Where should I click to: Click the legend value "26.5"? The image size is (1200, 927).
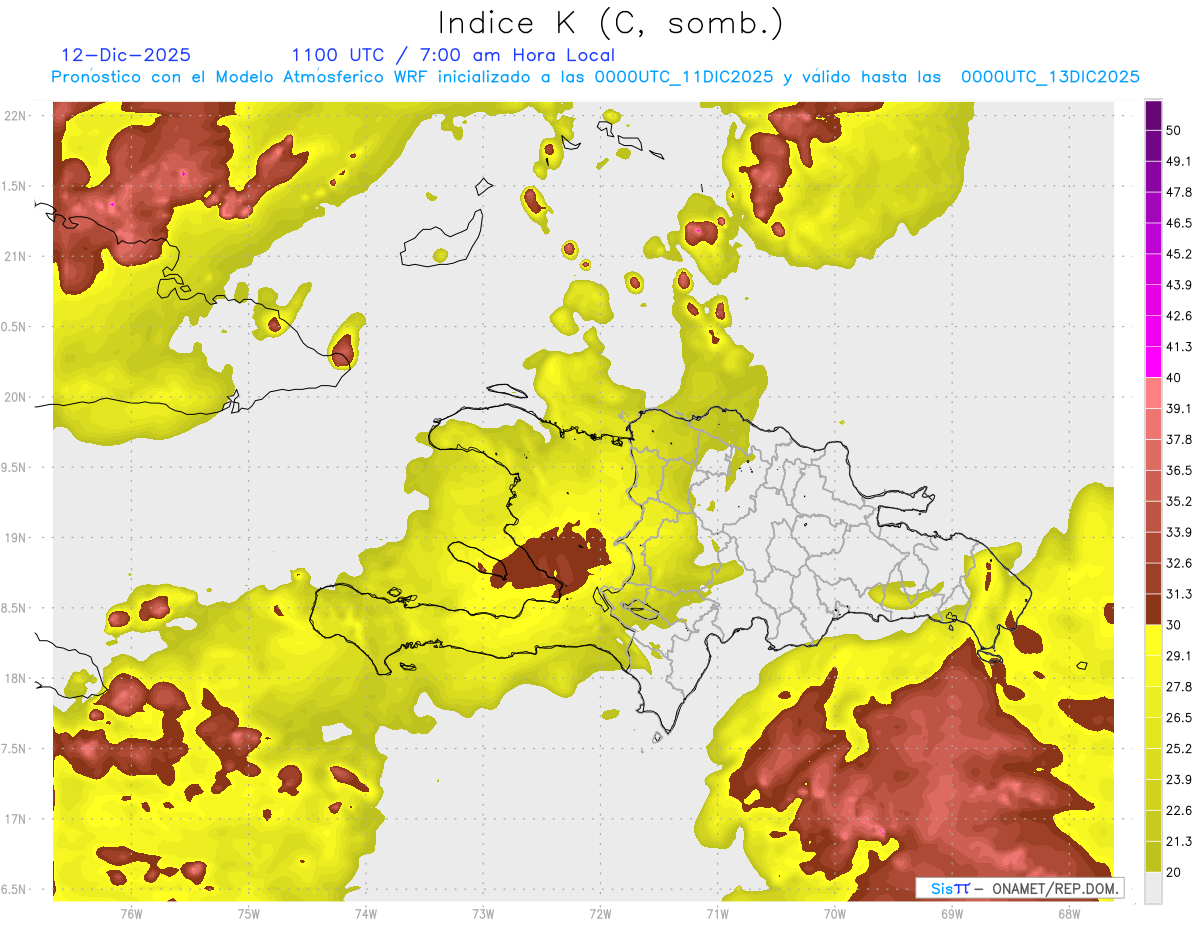(x=1179, y=717)
